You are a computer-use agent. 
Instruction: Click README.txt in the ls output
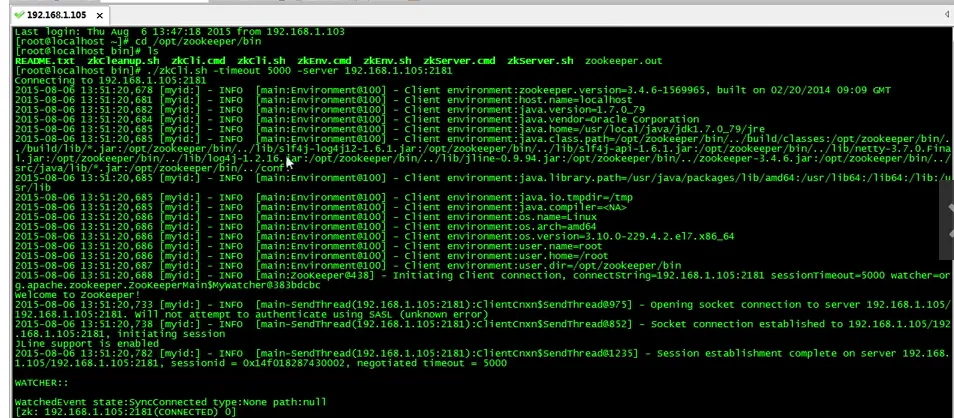click(x=45, y=61)
